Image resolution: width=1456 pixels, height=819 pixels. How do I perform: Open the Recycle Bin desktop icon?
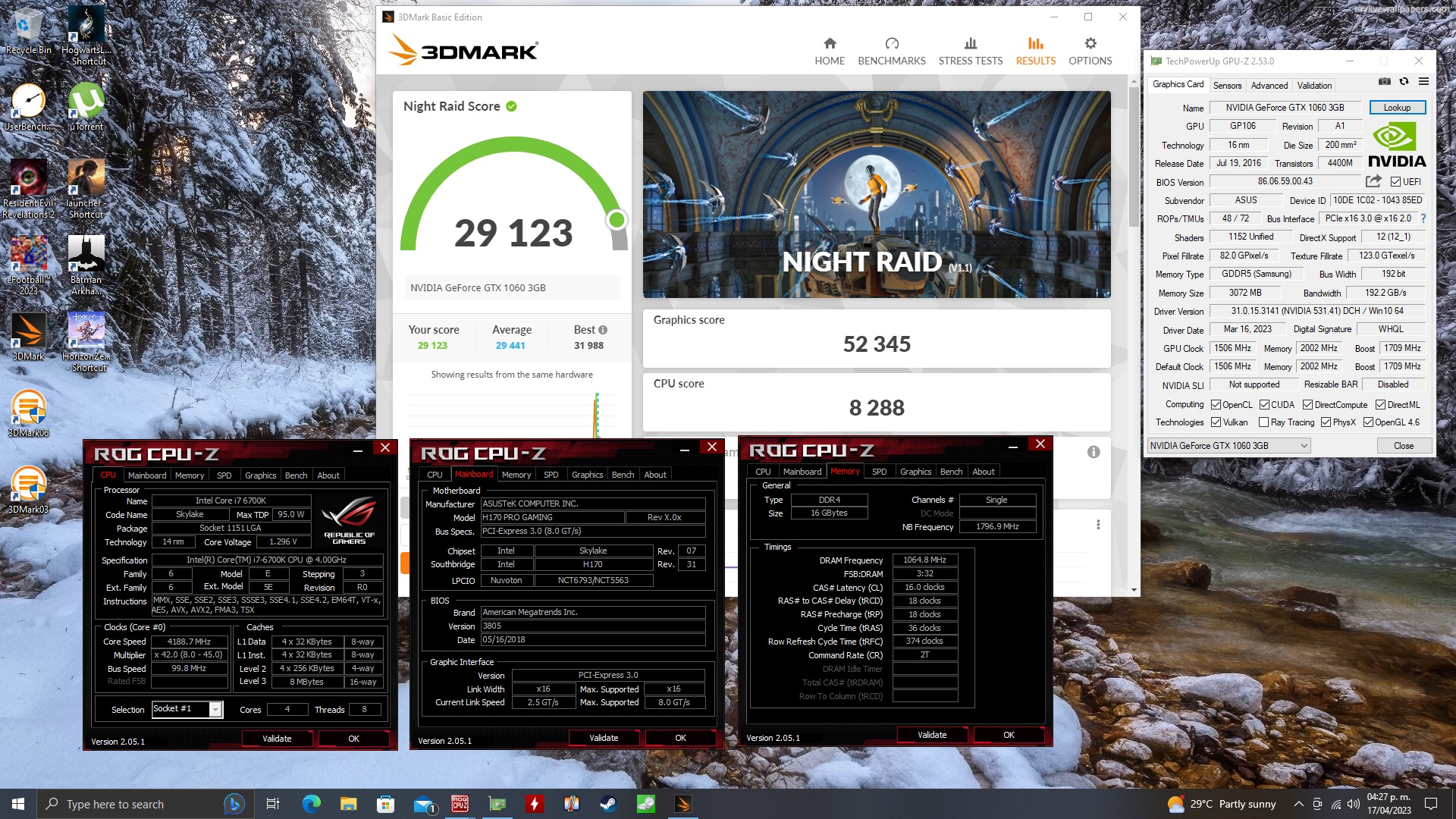pos(28,31)
